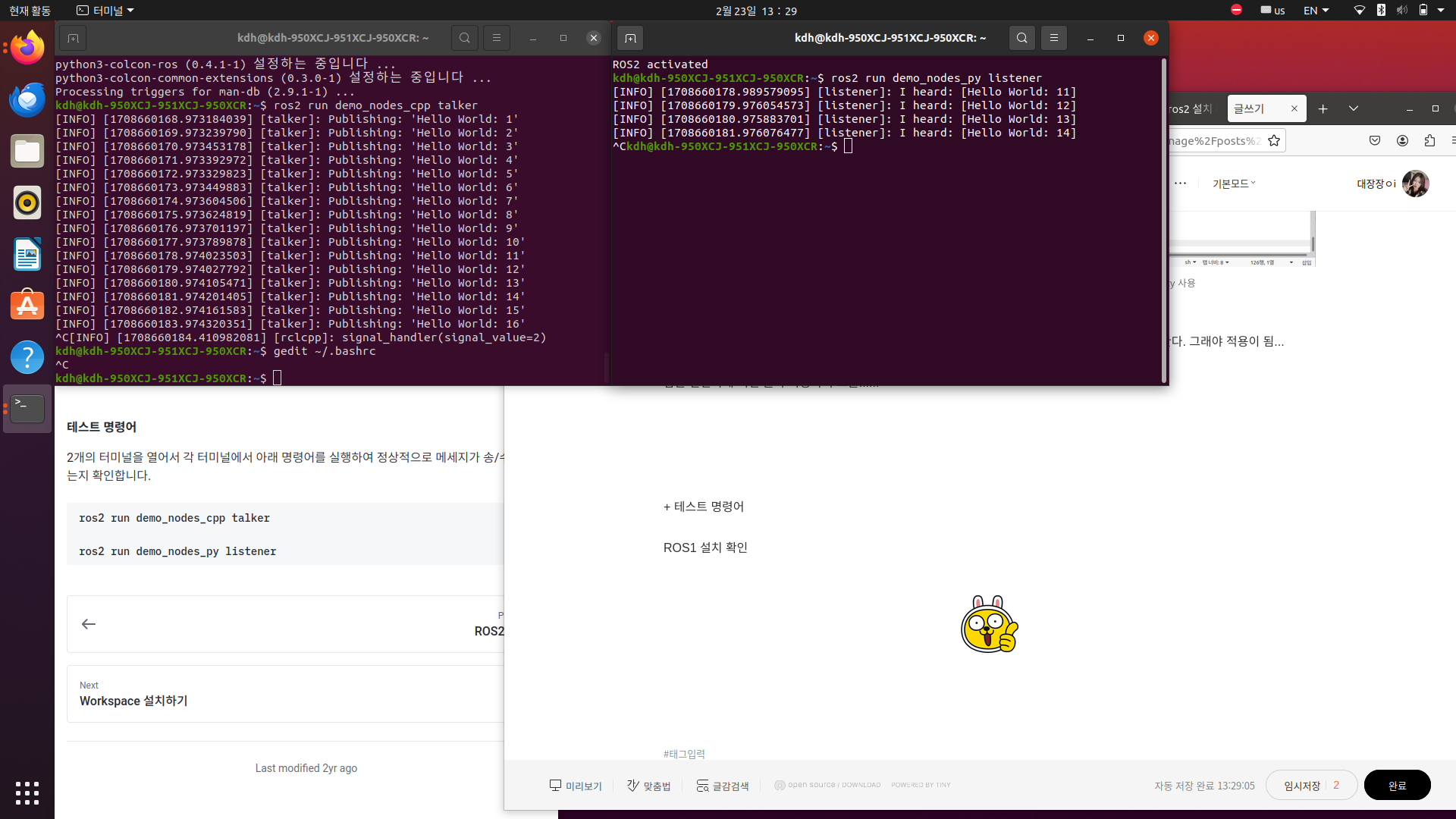The height and width of the screenshot is (819, 1456).
Task: Open browser extensions puzzle icon
Action: [x=1429, y=140]
